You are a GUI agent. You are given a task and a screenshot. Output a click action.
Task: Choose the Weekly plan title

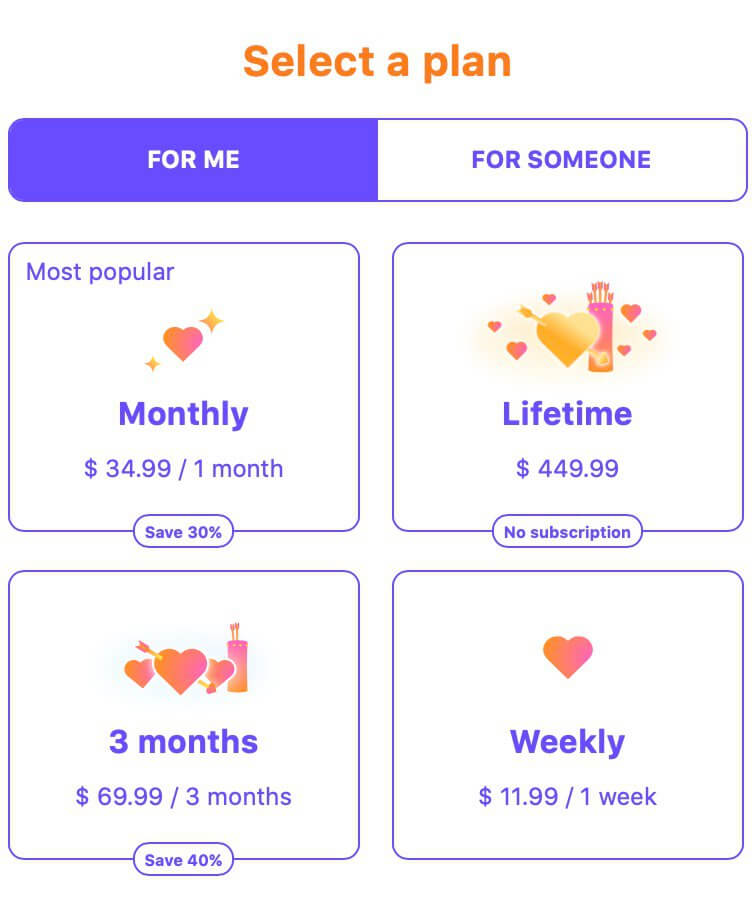click(568, 743)
